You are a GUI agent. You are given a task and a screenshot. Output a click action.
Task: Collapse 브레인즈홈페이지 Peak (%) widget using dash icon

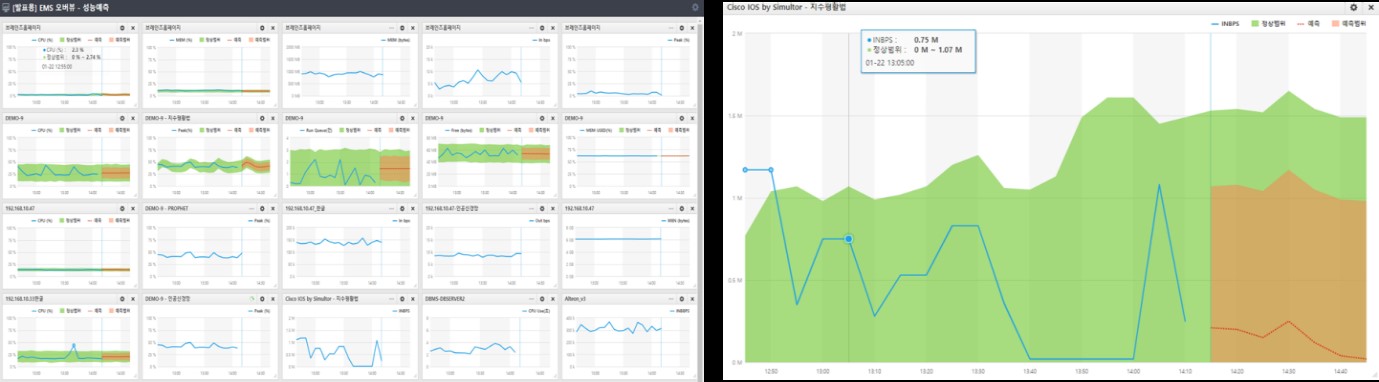[x=671, y=27]
